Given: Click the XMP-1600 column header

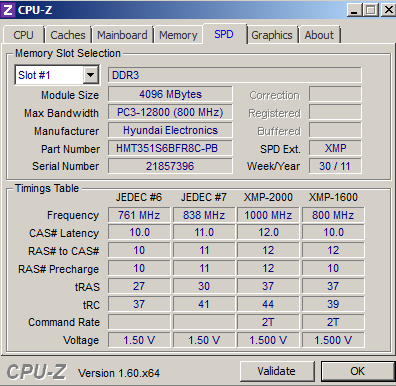Looking at the screenshot, I should (x=333, y=197).
